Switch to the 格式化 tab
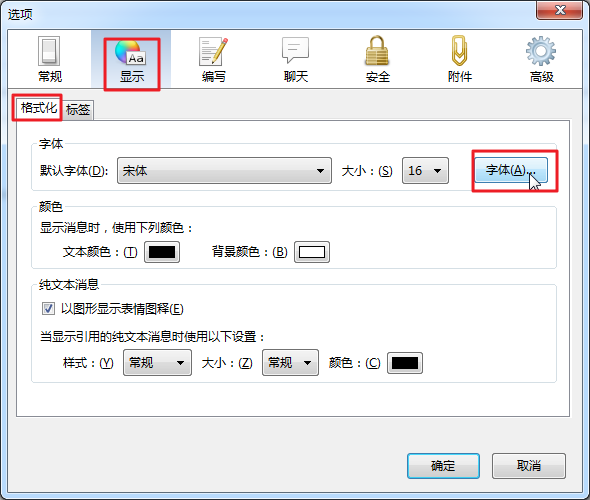This screenshot has width=590, height=500. [x=38, y=108]
